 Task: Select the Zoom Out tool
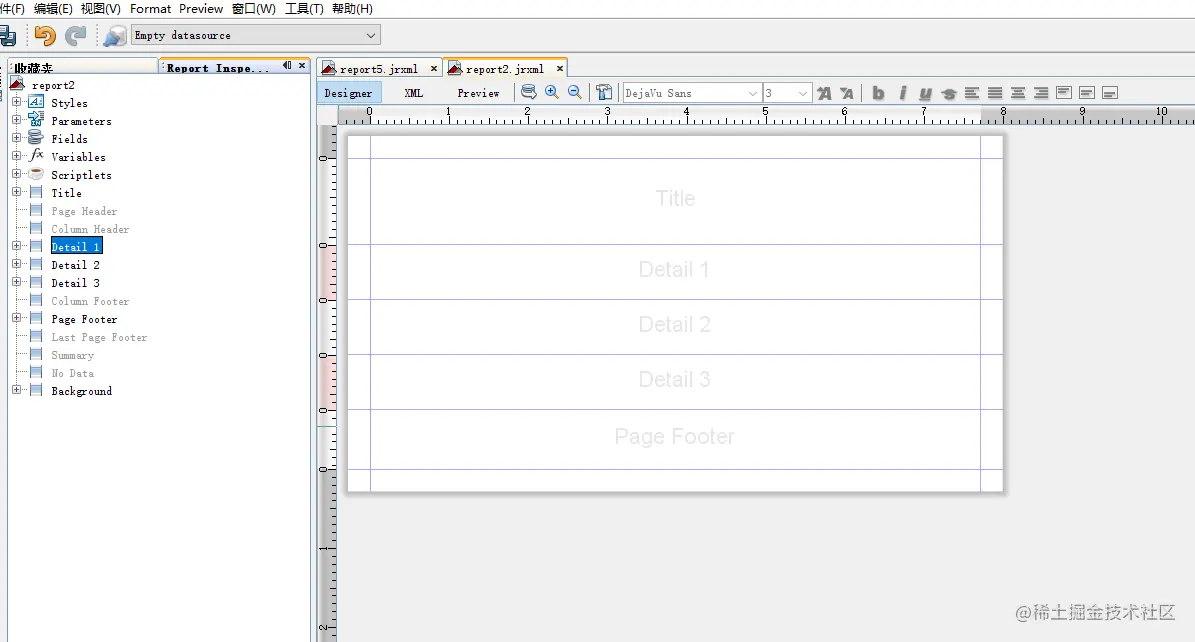tap(575, 91)
